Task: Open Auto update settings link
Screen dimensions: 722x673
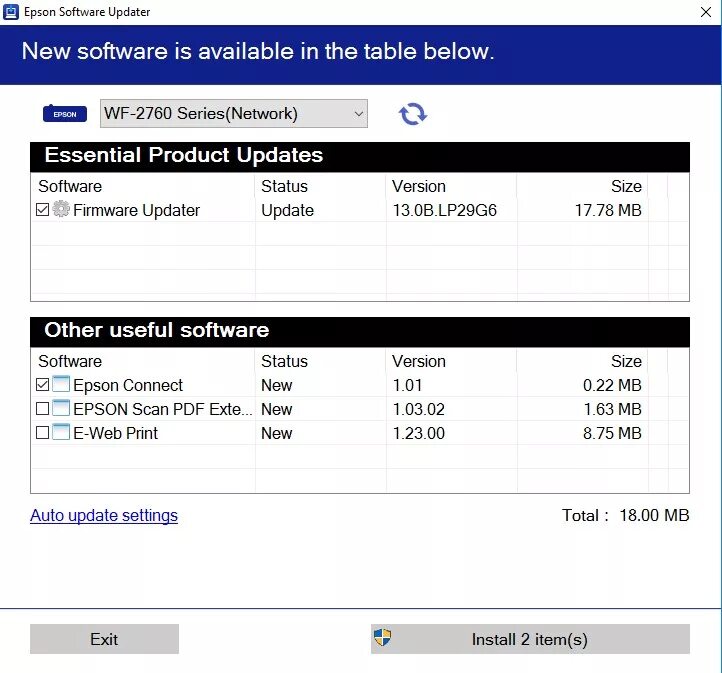Action: [104, 516]
